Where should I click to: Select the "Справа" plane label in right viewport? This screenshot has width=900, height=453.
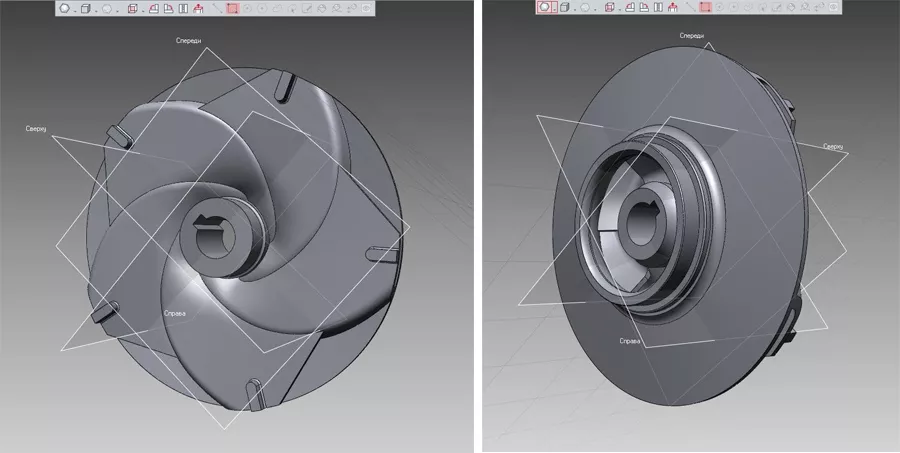coord(630,341)
